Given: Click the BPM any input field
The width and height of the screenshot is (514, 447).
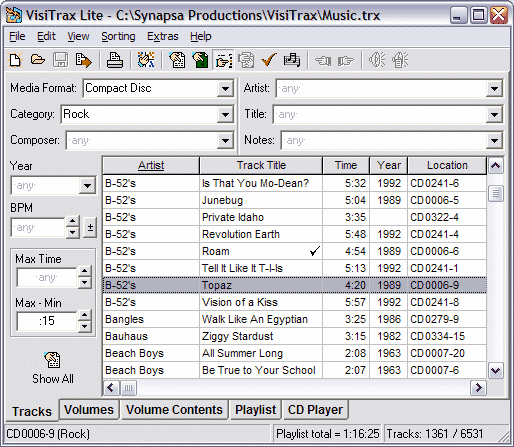Looking at the screenshot, I should (x=38, y=227).
